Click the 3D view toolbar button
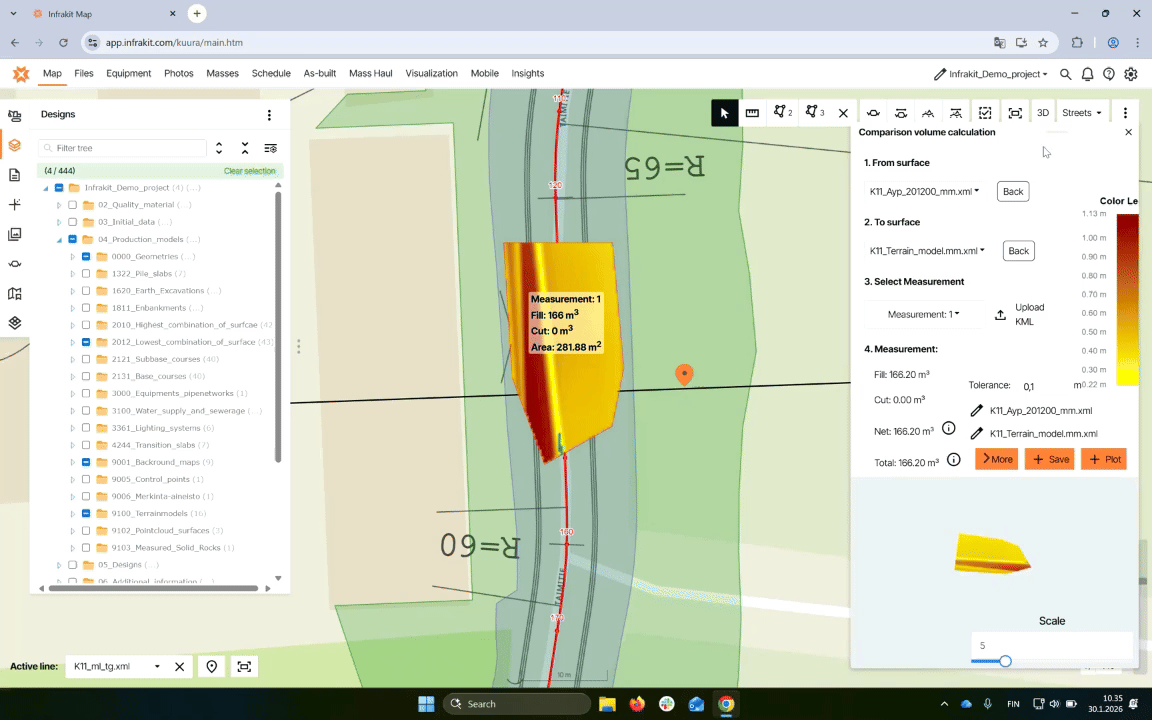The image size is (1152, 720). pos(1042,113)
